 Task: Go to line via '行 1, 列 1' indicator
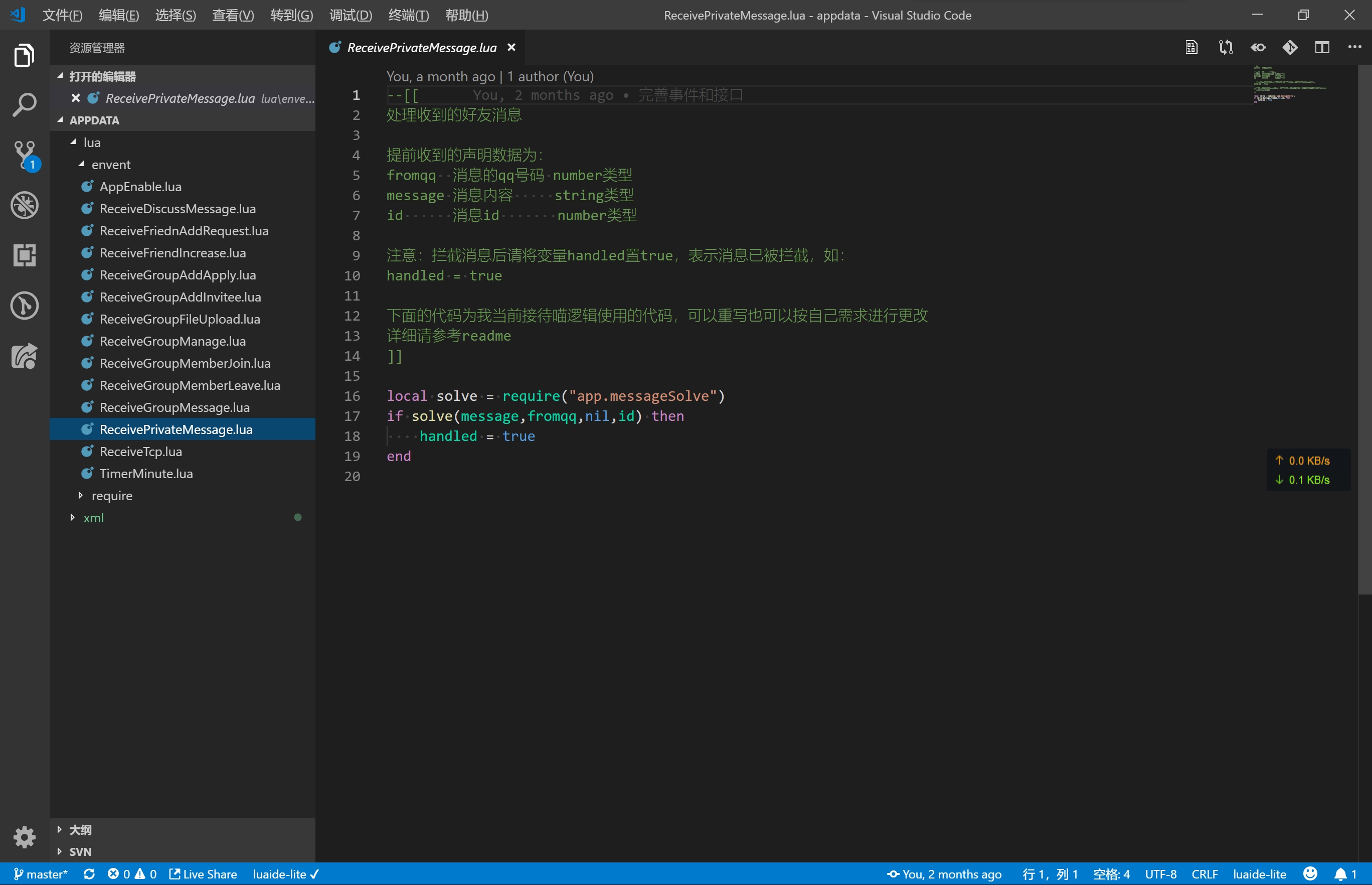click(x=1050, y=874)
